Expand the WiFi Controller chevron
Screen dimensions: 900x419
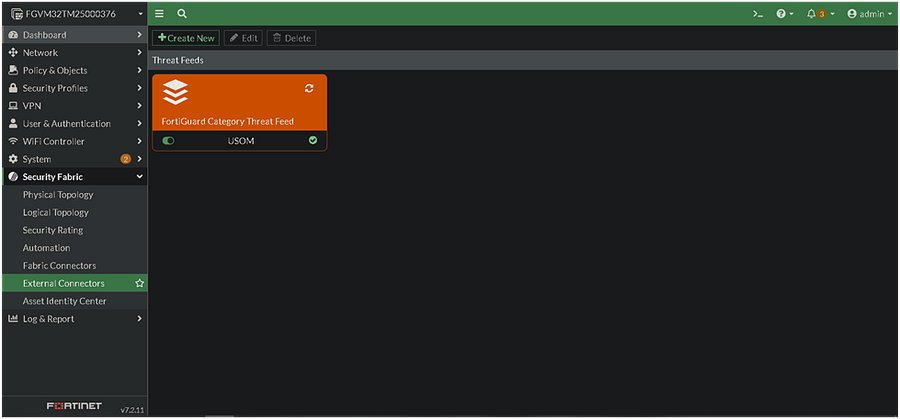tap(139, 142)
